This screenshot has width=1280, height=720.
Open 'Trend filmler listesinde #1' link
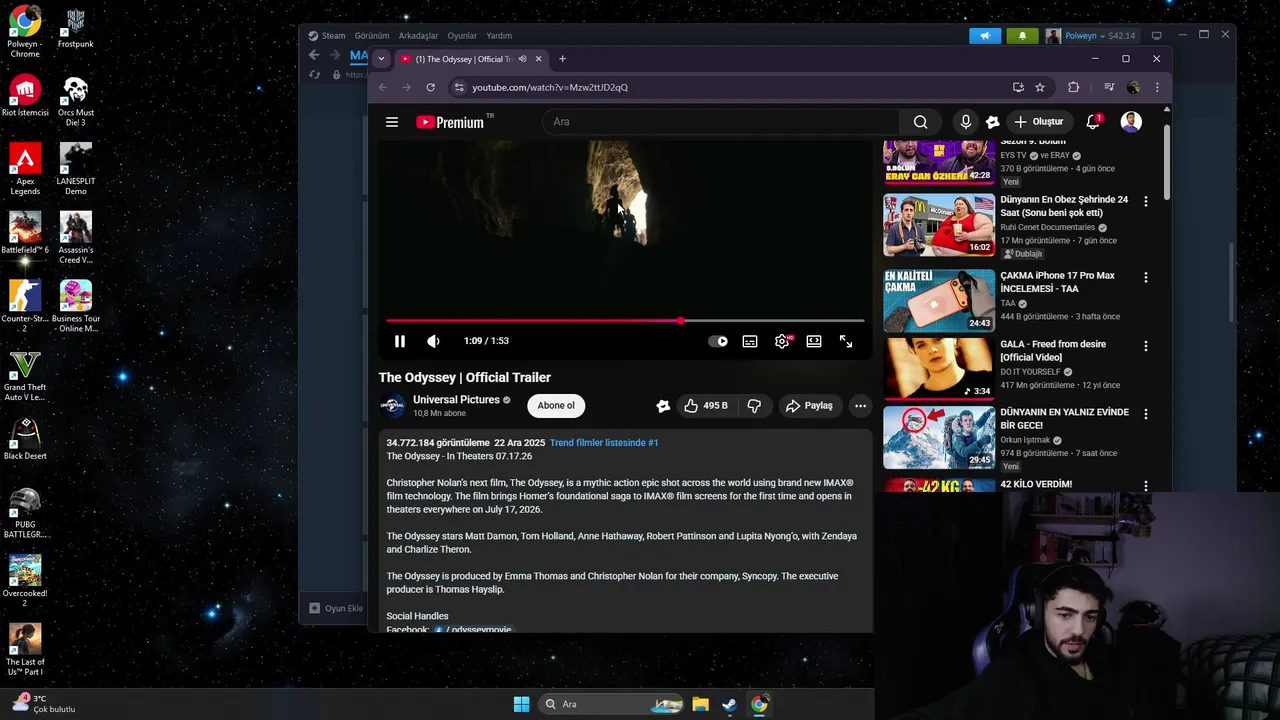point(604,443)
